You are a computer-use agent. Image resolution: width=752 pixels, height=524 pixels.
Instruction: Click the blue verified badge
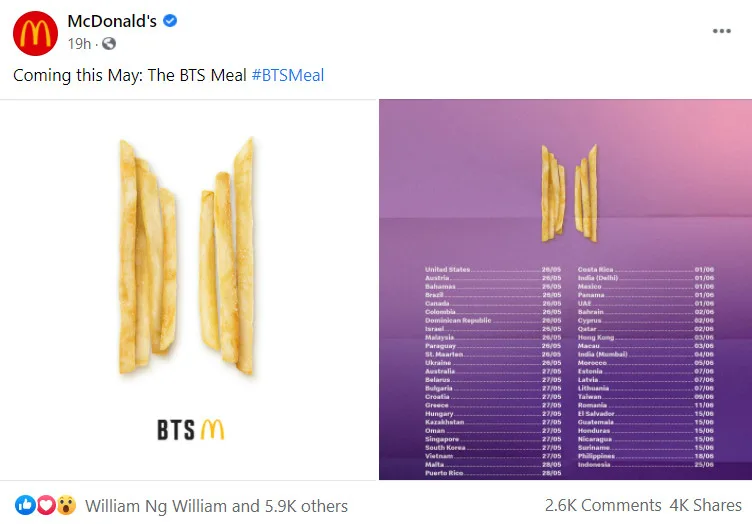[x=170, y=22]
